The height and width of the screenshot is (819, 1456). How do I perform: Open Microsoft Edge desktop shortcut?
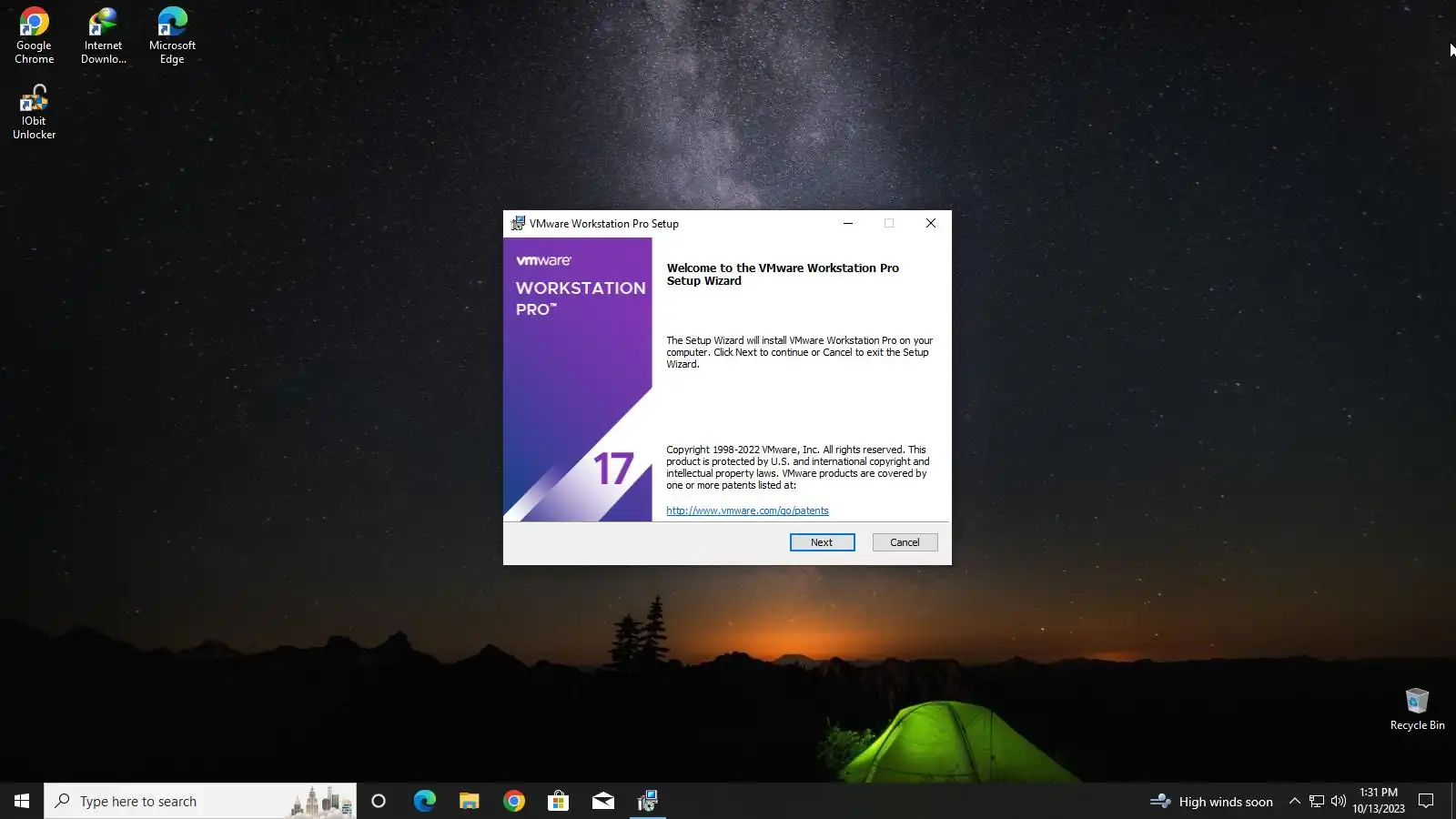[172, 36]
